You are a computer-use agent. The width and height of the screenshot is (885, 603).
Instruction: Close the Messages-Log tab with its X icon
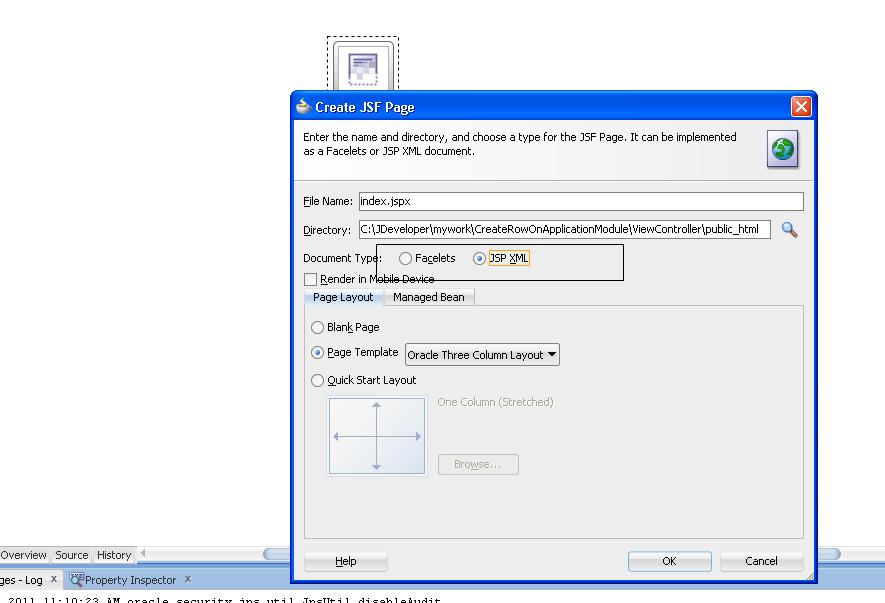(x=52, y=579)
